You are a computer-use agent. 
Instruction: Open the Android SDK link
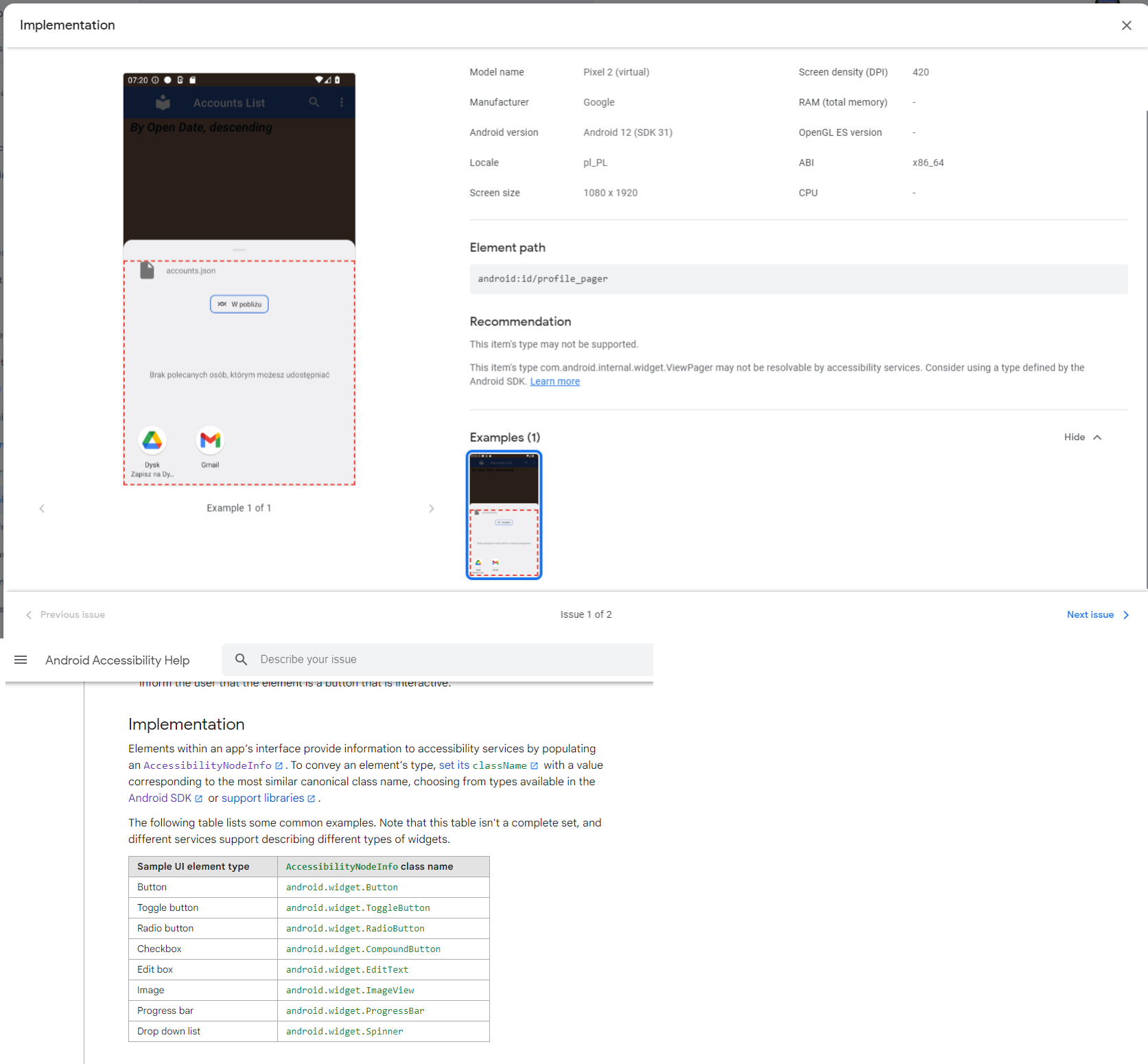pos(160,798)
